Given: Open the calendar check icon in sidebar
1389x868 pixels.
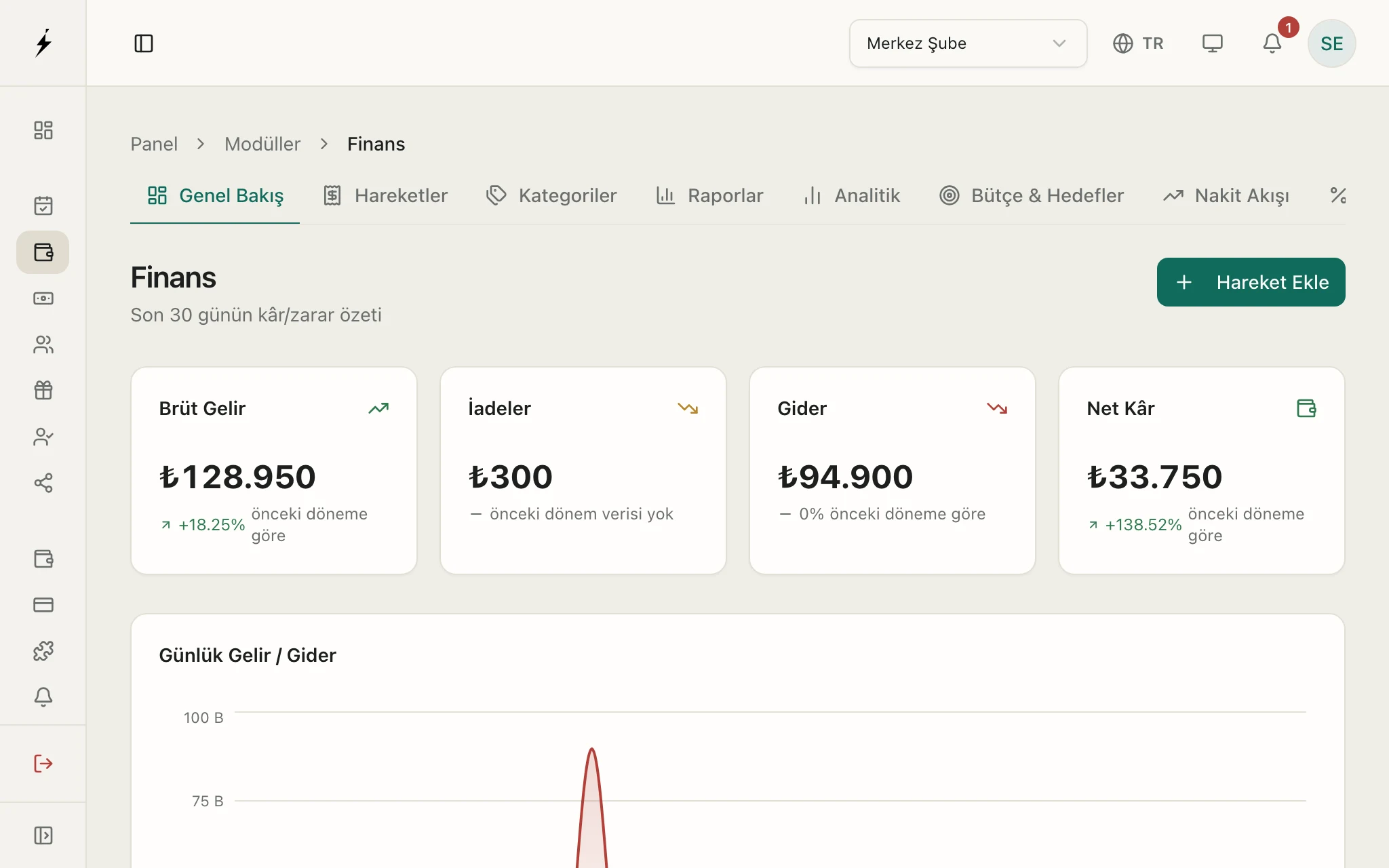Looking at the screenshot, I should (43, 205).
